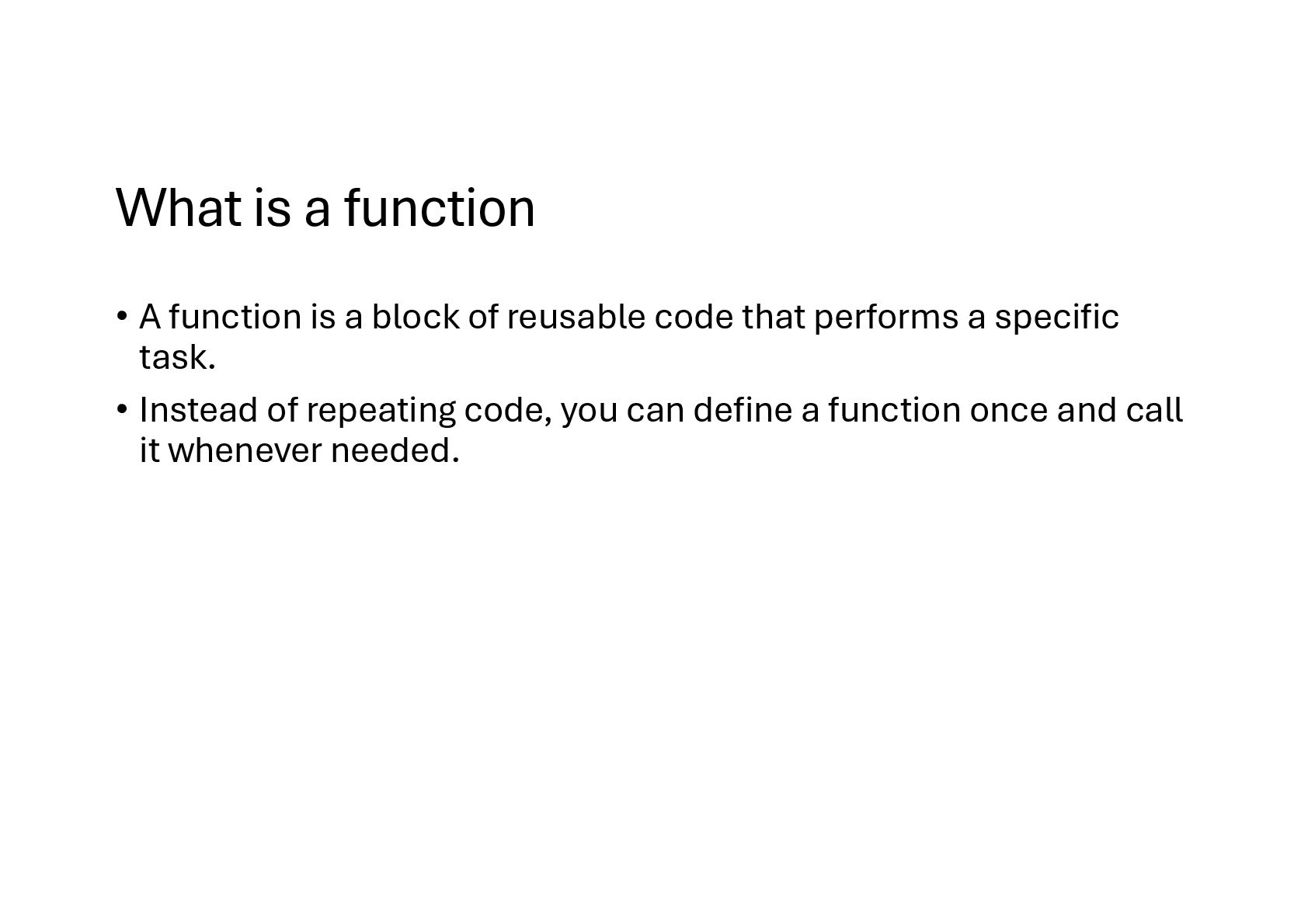Viewport: 1308px width, 924px height.
Task: Click the letter 'A' starting first bullet
Action: click(x=150, y=317)
